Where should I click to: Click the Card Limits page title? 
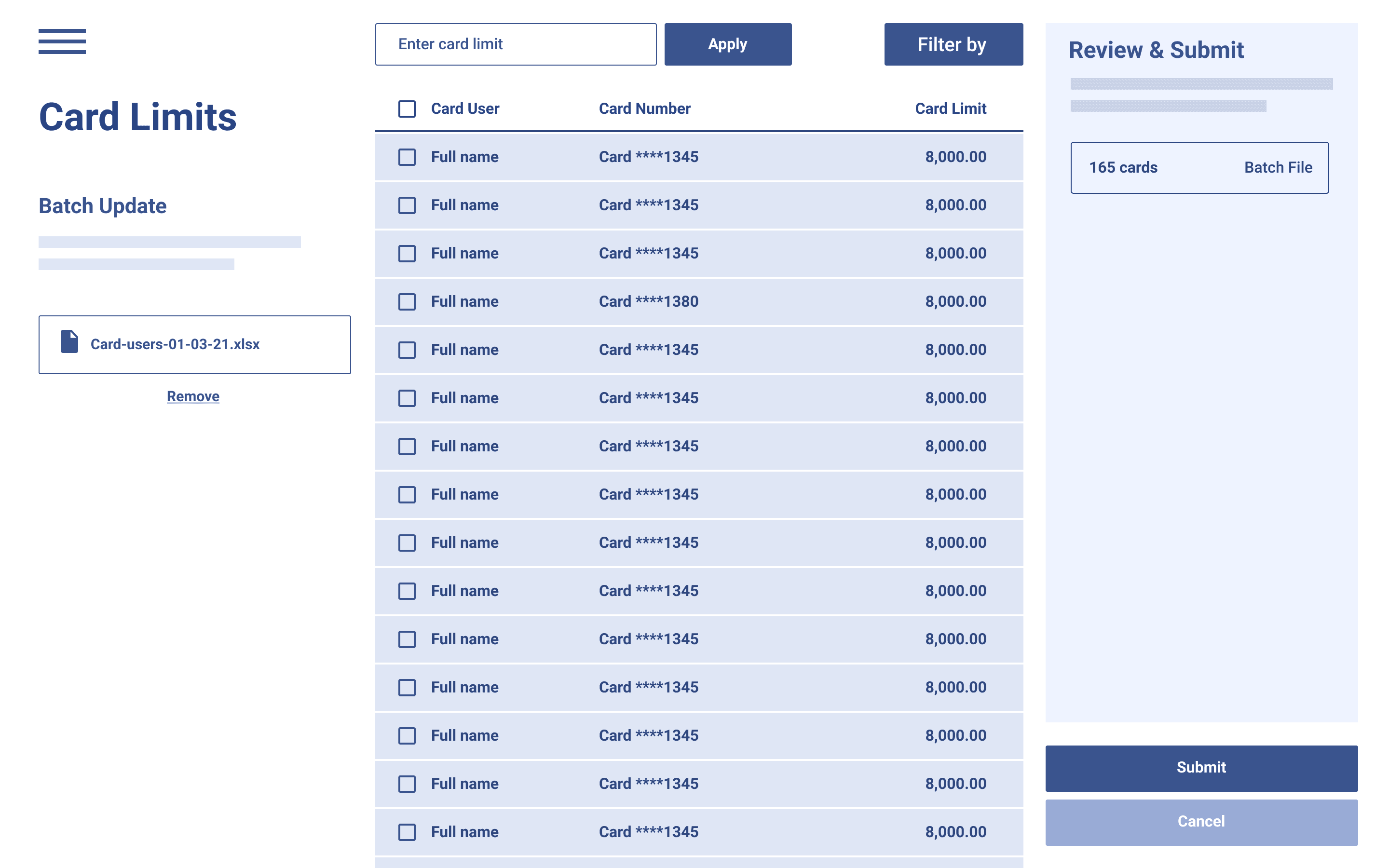(137, 118)
